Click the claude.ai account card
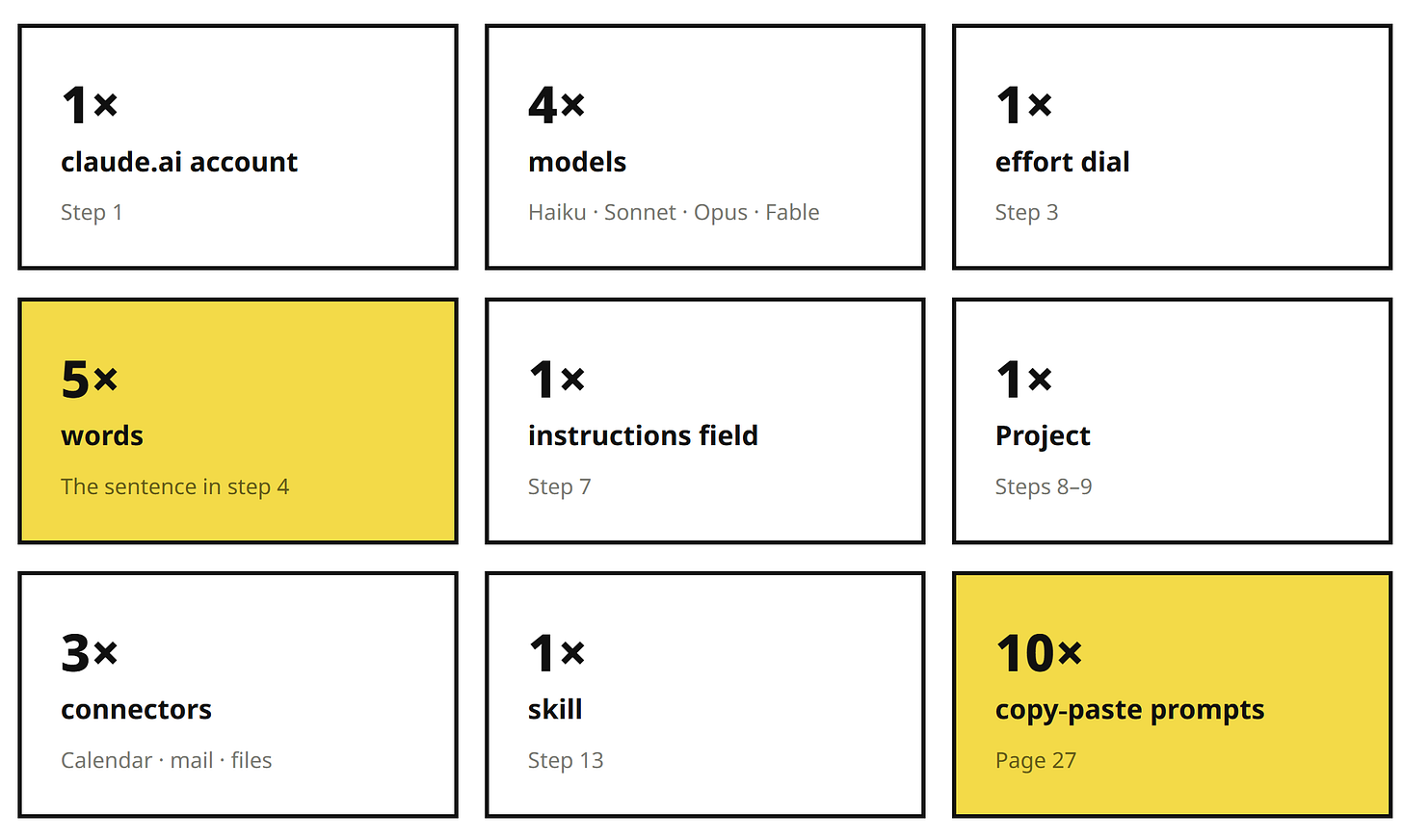Image resolution: width=1403 pixels, height=840 pixels. [238, 147]
